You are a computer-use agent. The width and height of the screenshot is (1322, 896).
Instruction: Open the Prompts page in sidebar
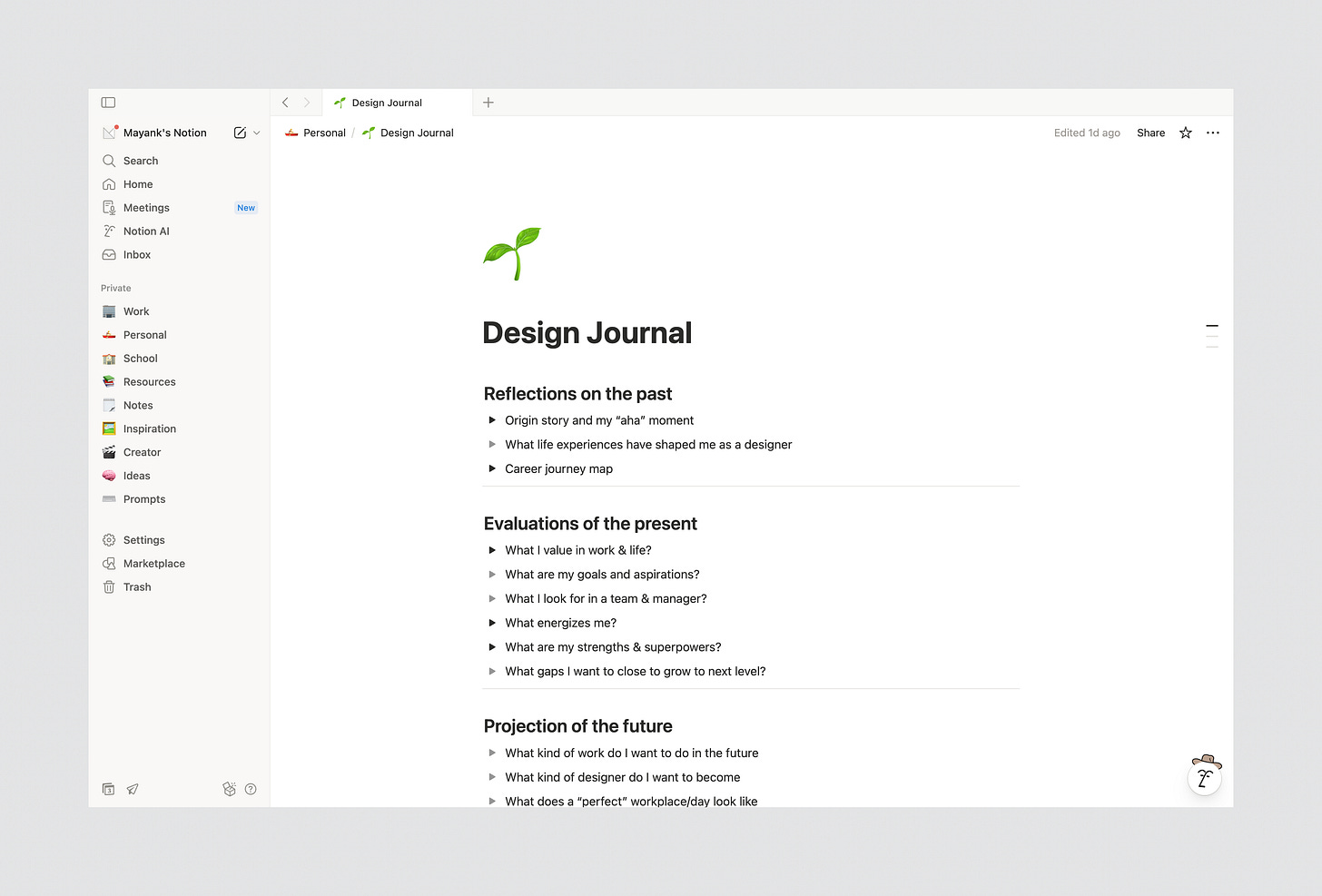[180, 499]
